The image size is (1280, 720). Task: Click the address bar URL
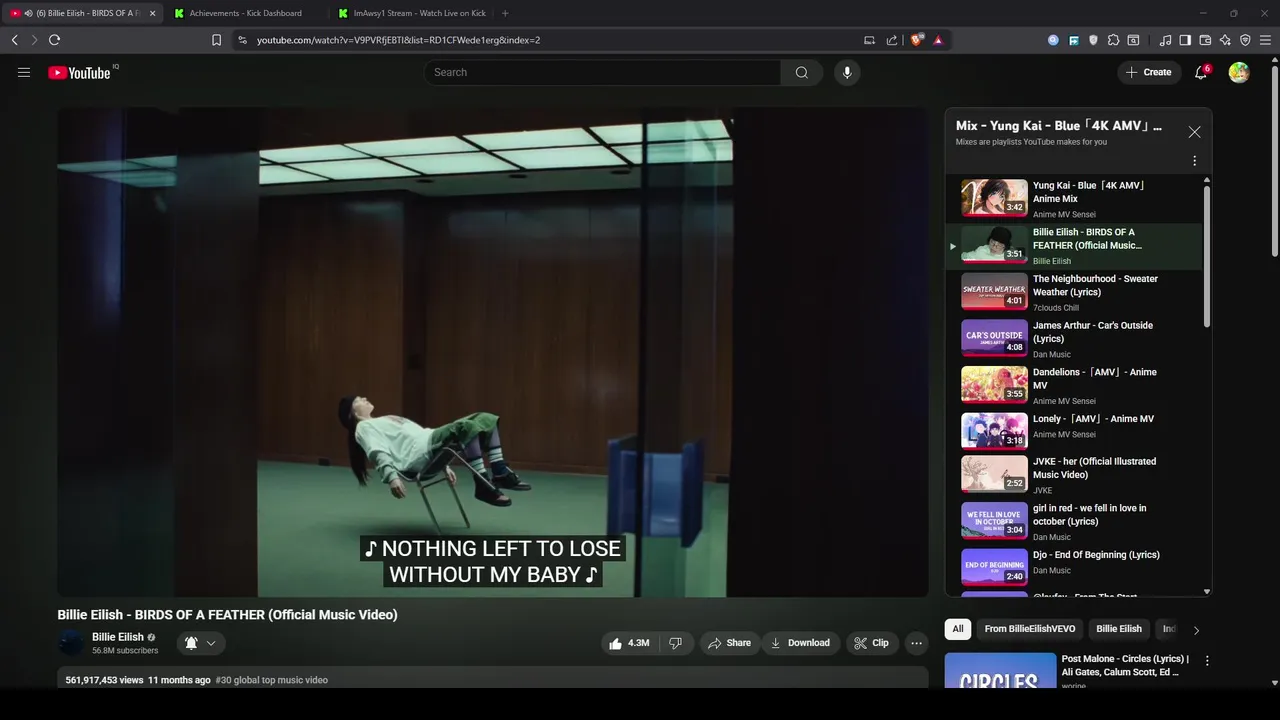point(398,40)
